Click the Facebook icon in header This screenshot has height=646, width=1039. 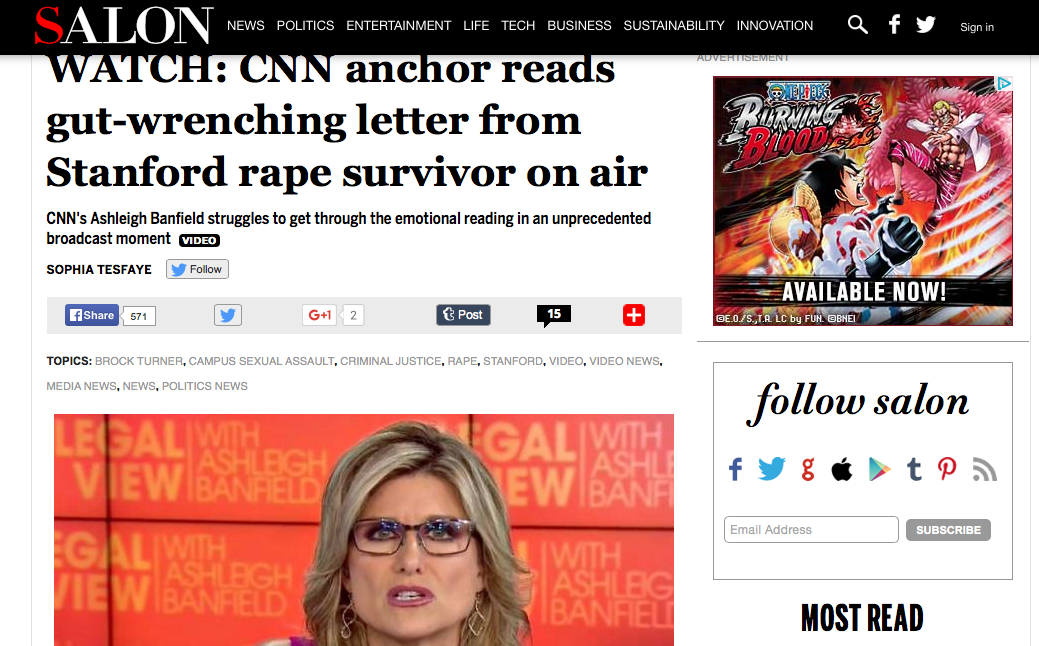coord(894,25)
